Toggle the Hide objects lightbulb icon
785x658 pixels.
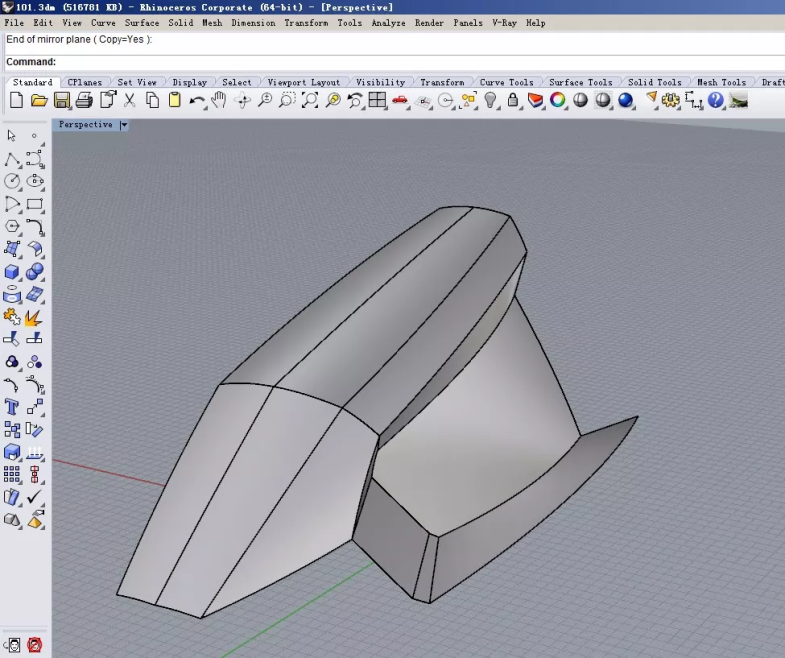click(491, 100)
